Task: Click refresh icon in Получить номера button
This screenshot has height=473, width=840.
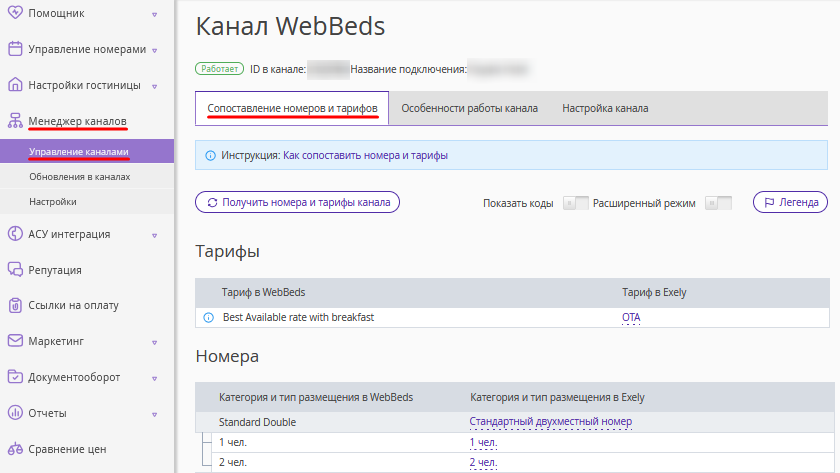Action: [x=212, y=202]
